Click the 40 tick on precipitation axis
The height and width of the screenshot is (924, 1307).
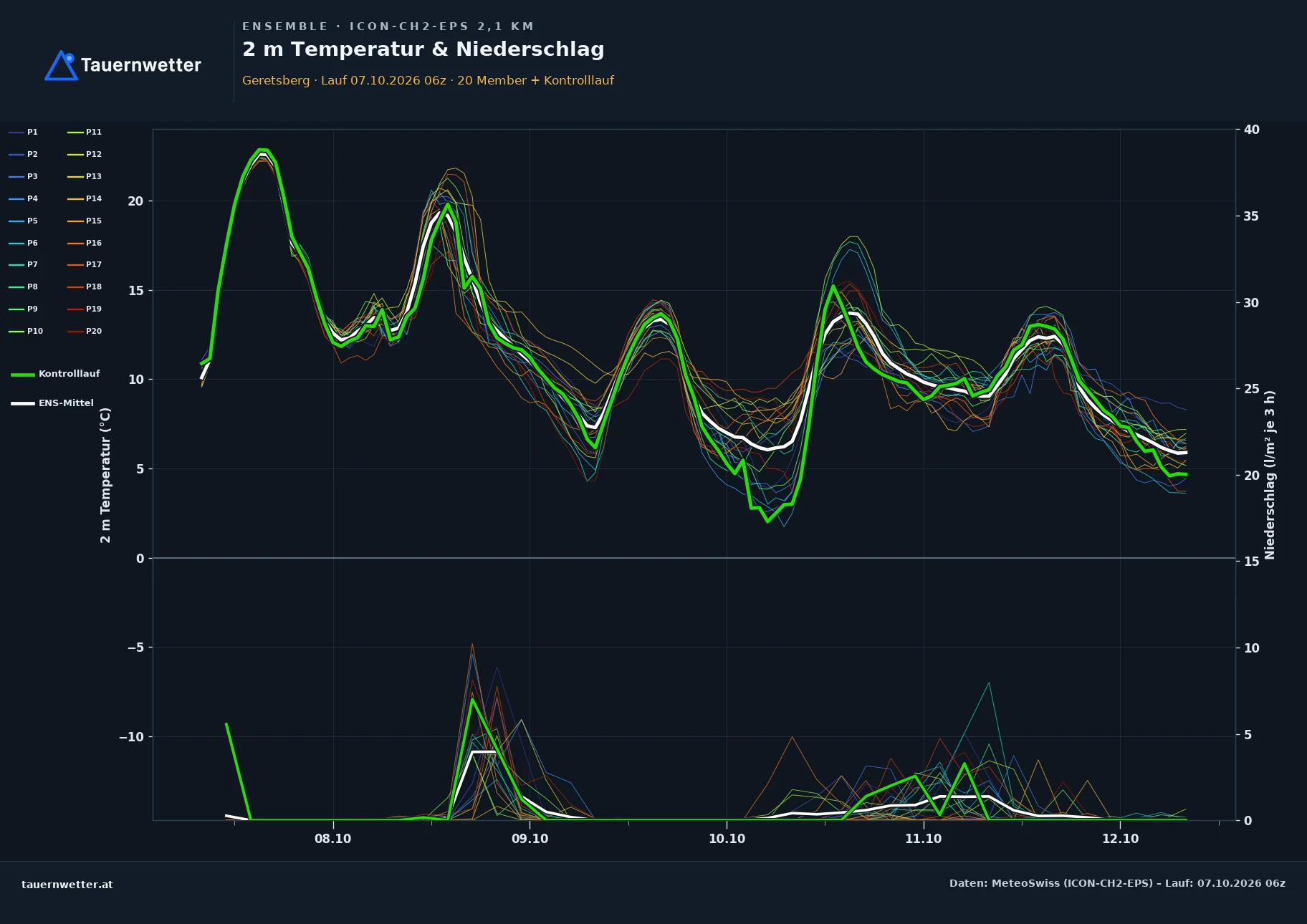[x=1251, y=130]
